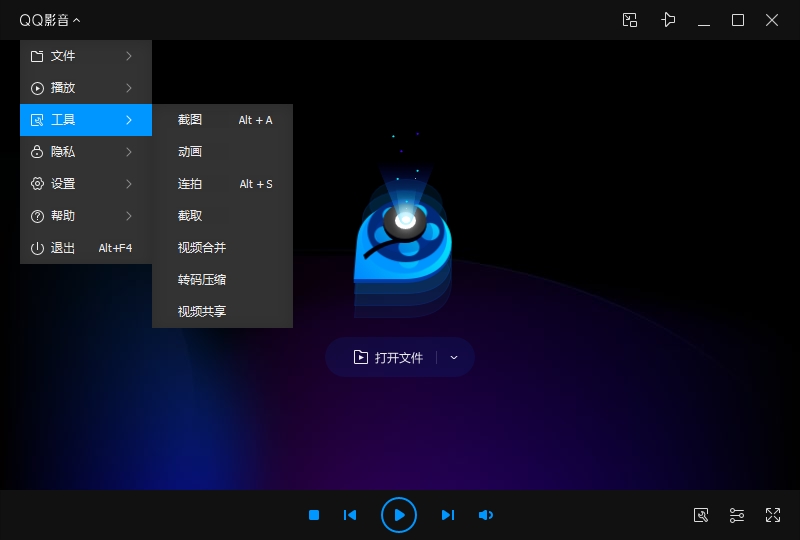The width and height of the screenshot is (800, 540).
Task: Click the folder icon beside 文件
Action: click(37, 56)
